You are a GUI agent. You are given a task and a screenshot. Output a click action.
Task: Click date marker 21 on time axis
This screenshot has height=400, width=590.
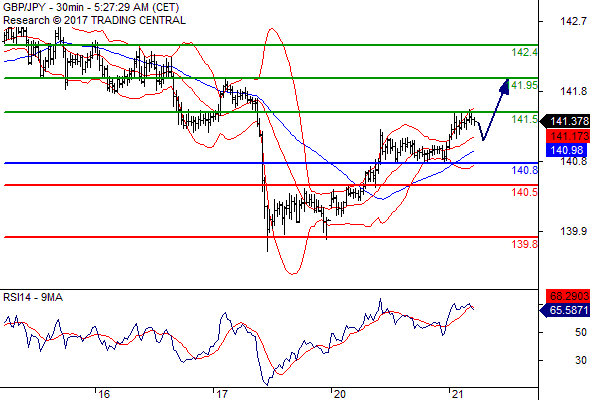(457, 394)
